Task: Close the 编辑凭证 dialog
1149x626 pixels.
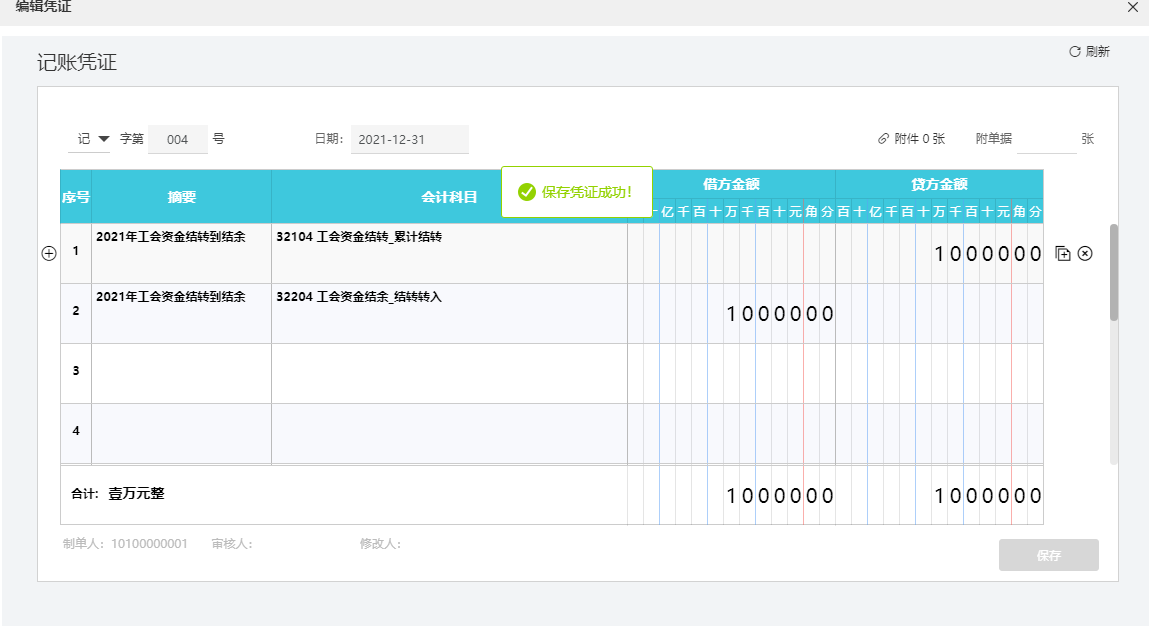Action: (x=1132, y=8)
